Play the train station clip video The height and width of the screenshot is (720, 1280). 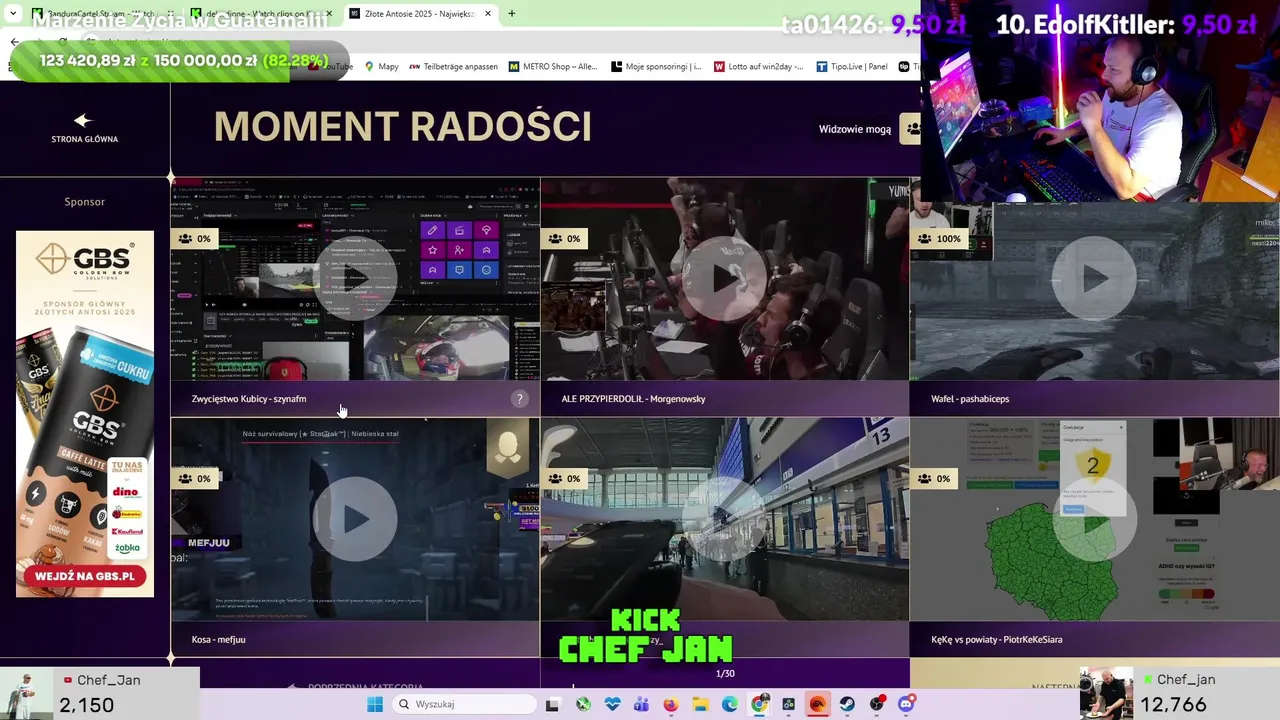pyautogui.click(x=724, y=519)
